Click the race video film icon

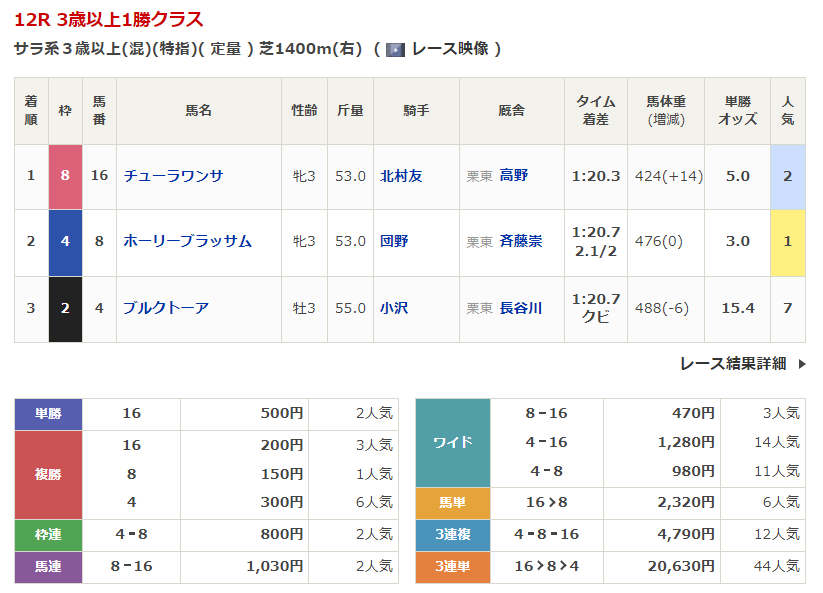click(x=395, y=49)
